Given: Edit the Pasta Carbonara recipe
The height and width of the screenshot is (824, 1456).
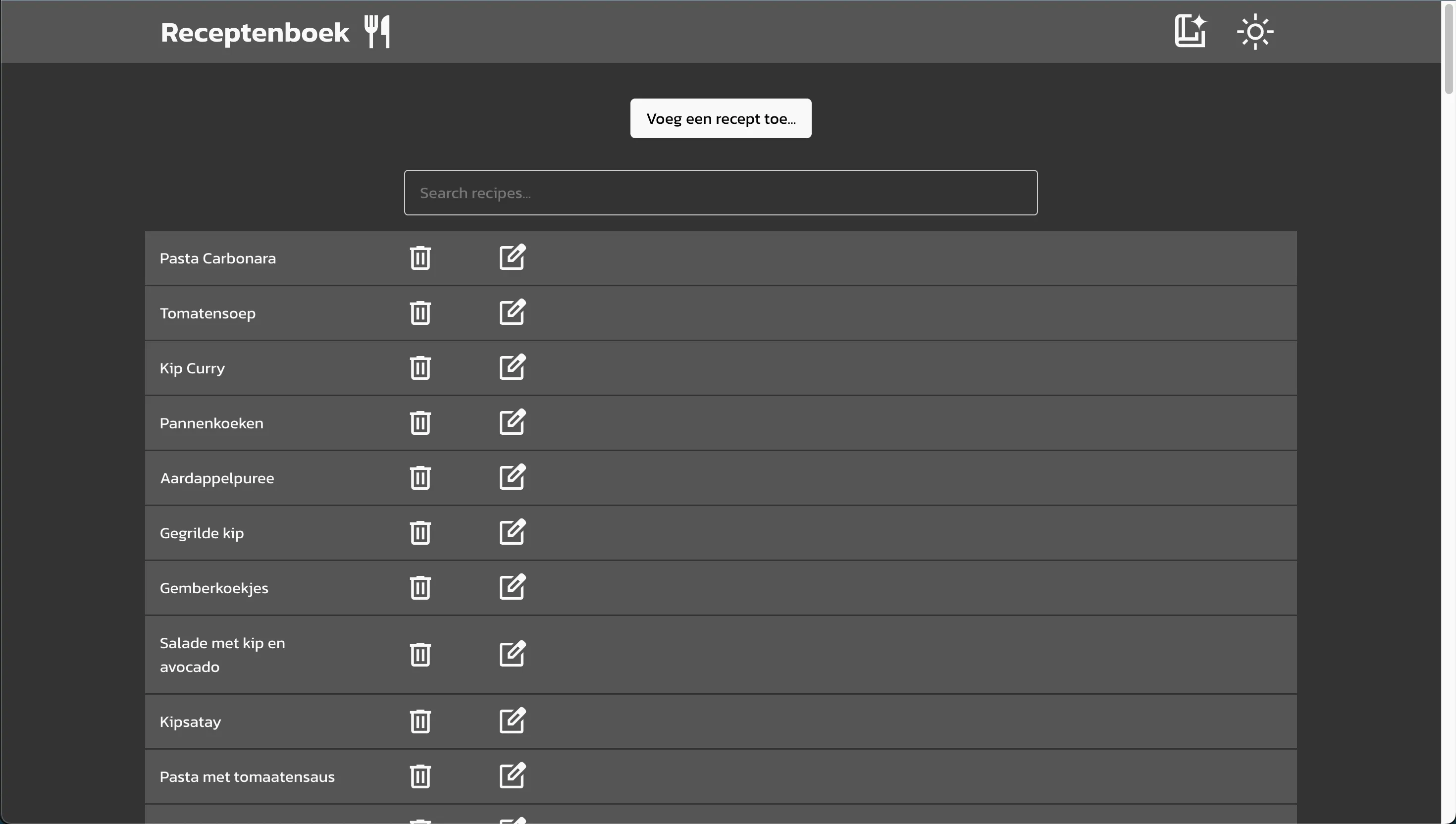Looking at the screenshot, I should [x=512, y=257].
